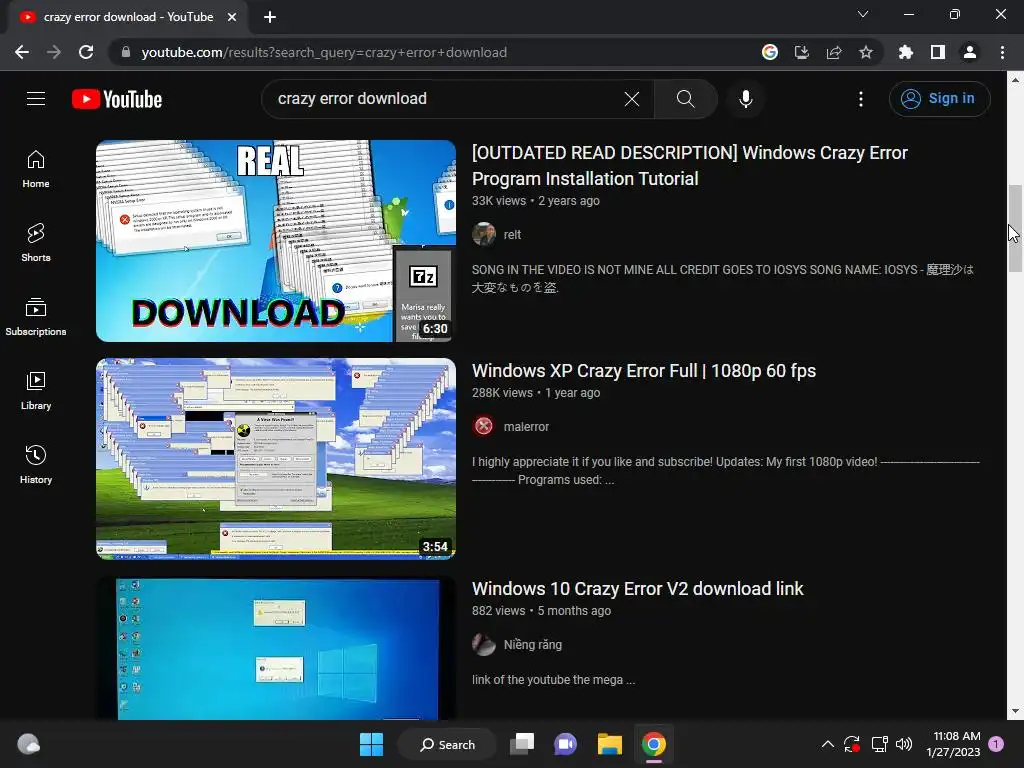Open Chrome profile icon
Screen dimensions: 1024x768
click(970, 52)
